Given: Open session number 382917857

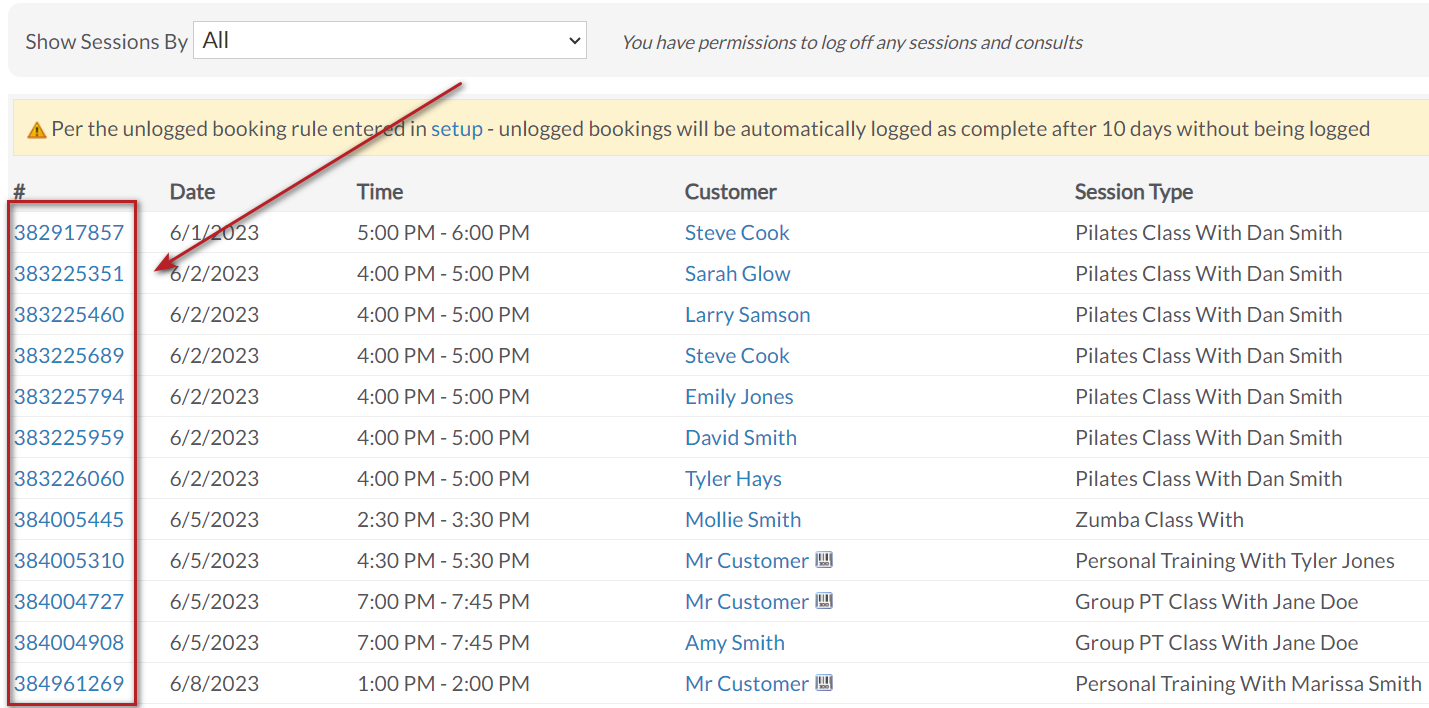Looking at the screenshot, I should (69, 233).
